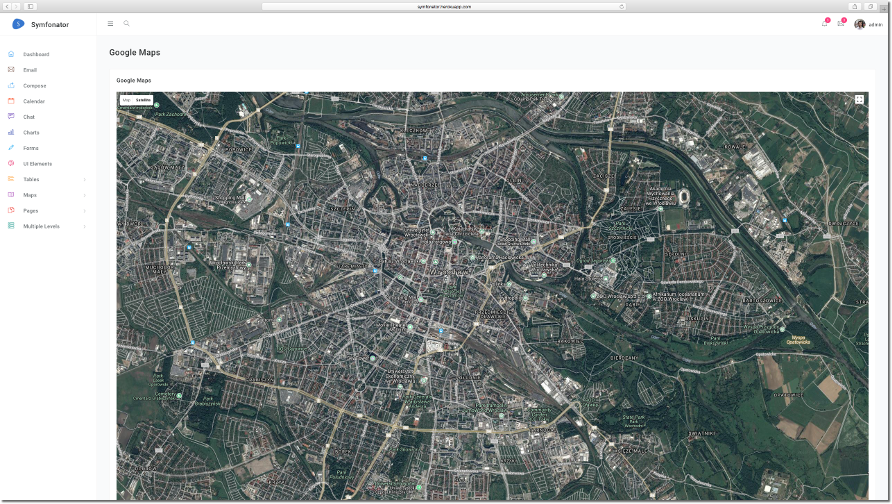Open Pages from the sidebar
892x504 pixels.
(30, 210)
